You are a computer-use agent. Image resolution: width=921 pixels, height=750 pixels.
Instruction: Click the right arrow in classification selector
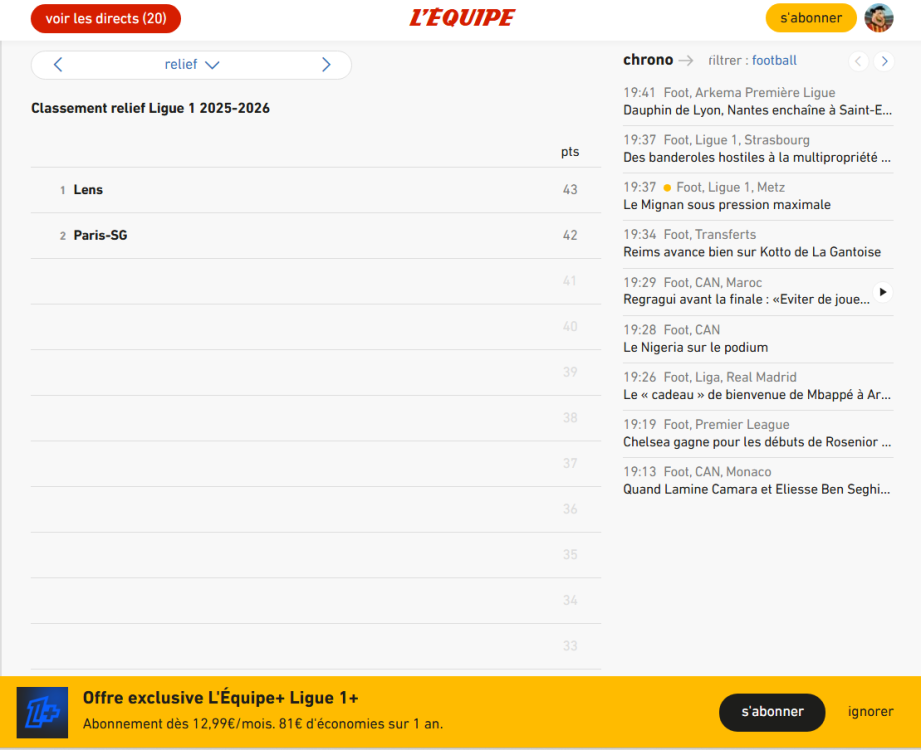326,65
